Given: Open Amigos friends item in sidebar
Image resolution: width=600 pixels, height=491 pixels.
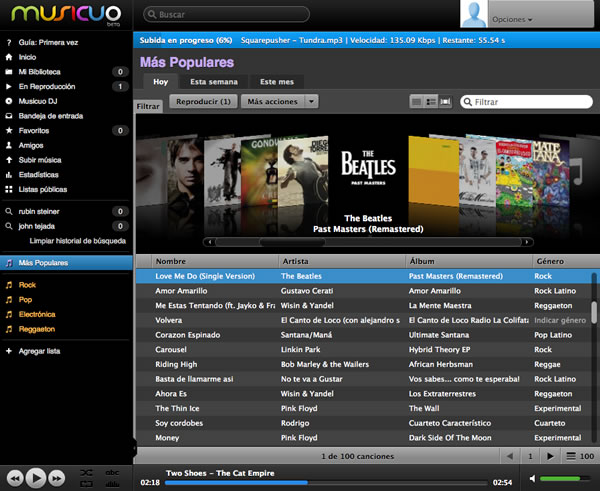Looking at the screenshot, I should 31,145.
